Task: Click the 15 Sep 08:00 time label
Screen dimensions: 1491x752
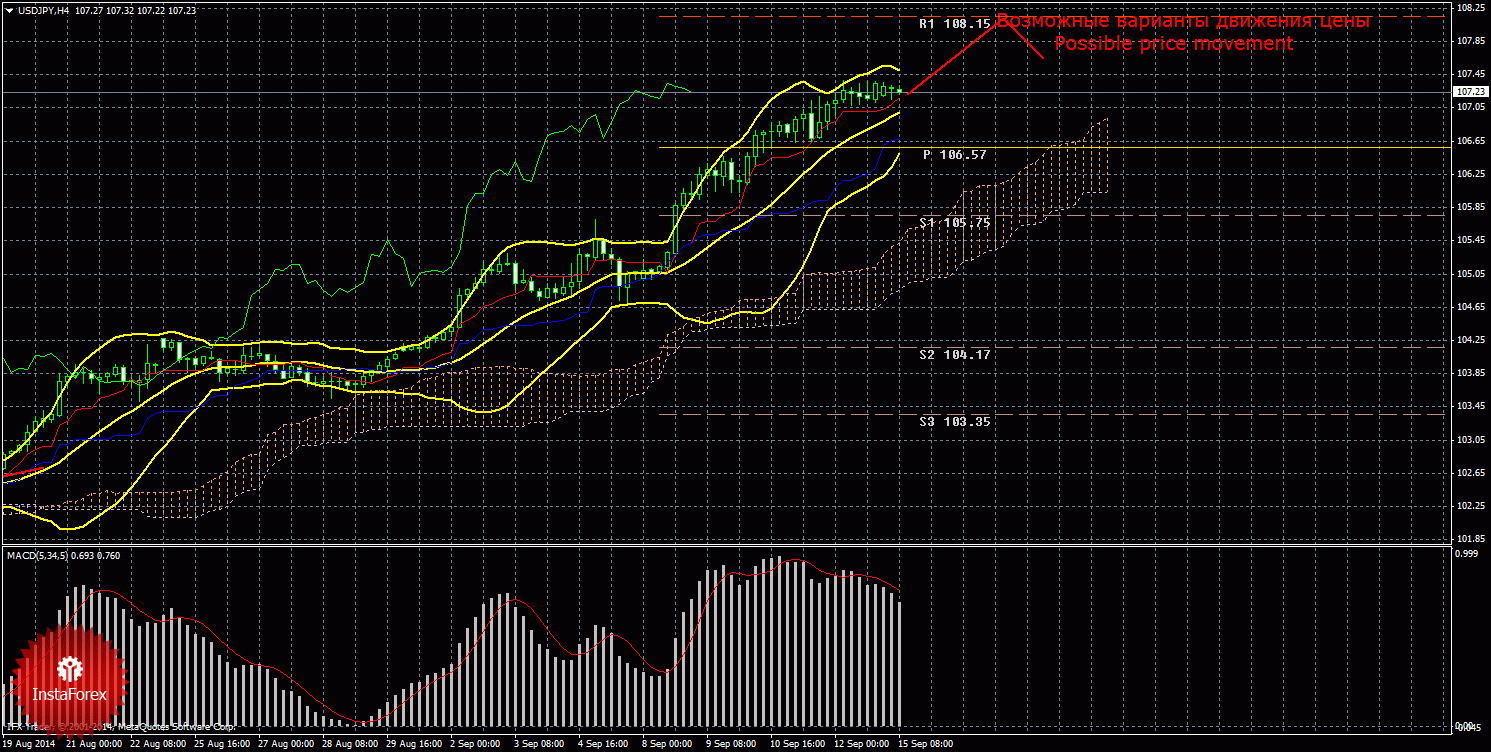Action: point(925,744)
